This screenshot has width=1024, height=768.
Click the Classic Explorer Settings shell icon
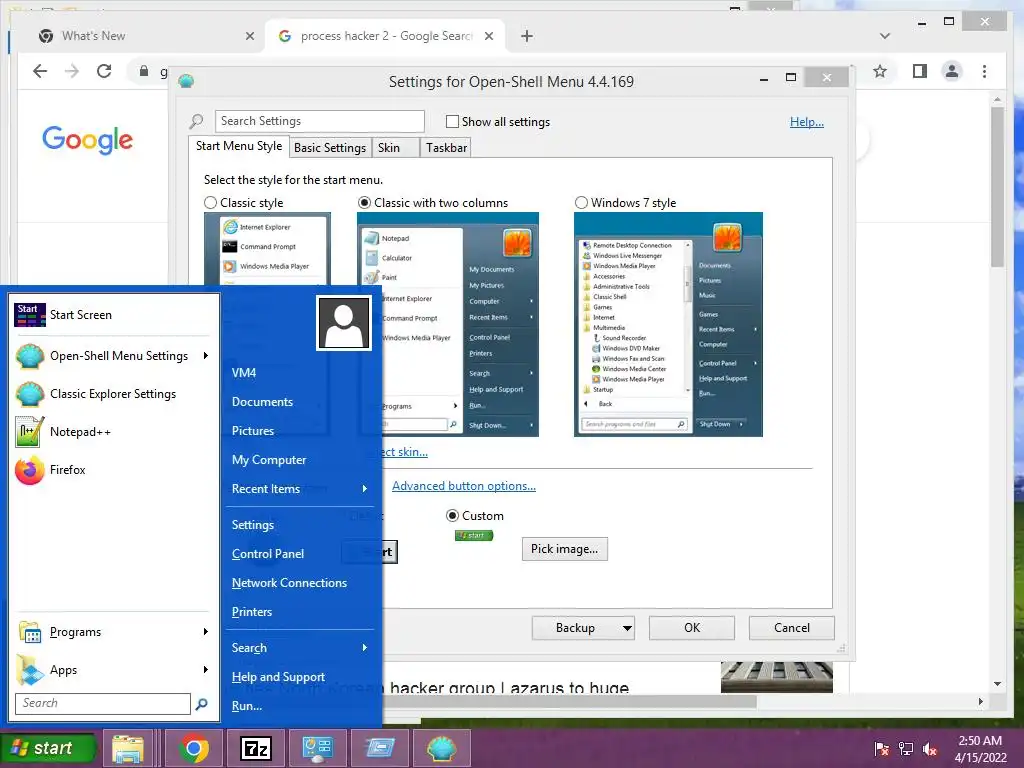[30, 394]
